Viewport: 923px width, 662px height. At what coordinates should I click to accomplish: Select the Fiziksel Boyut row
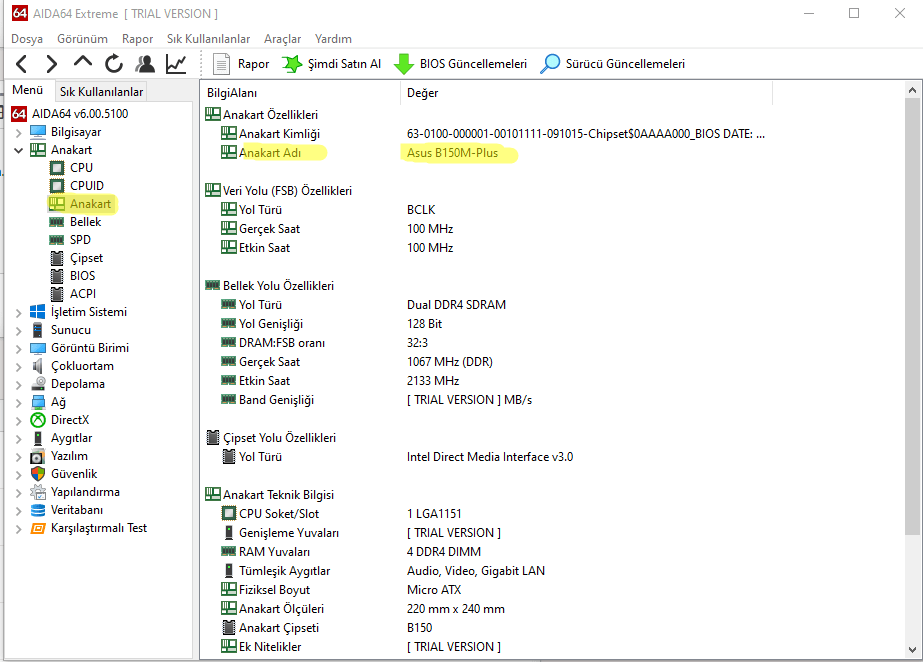click(341, 590)
